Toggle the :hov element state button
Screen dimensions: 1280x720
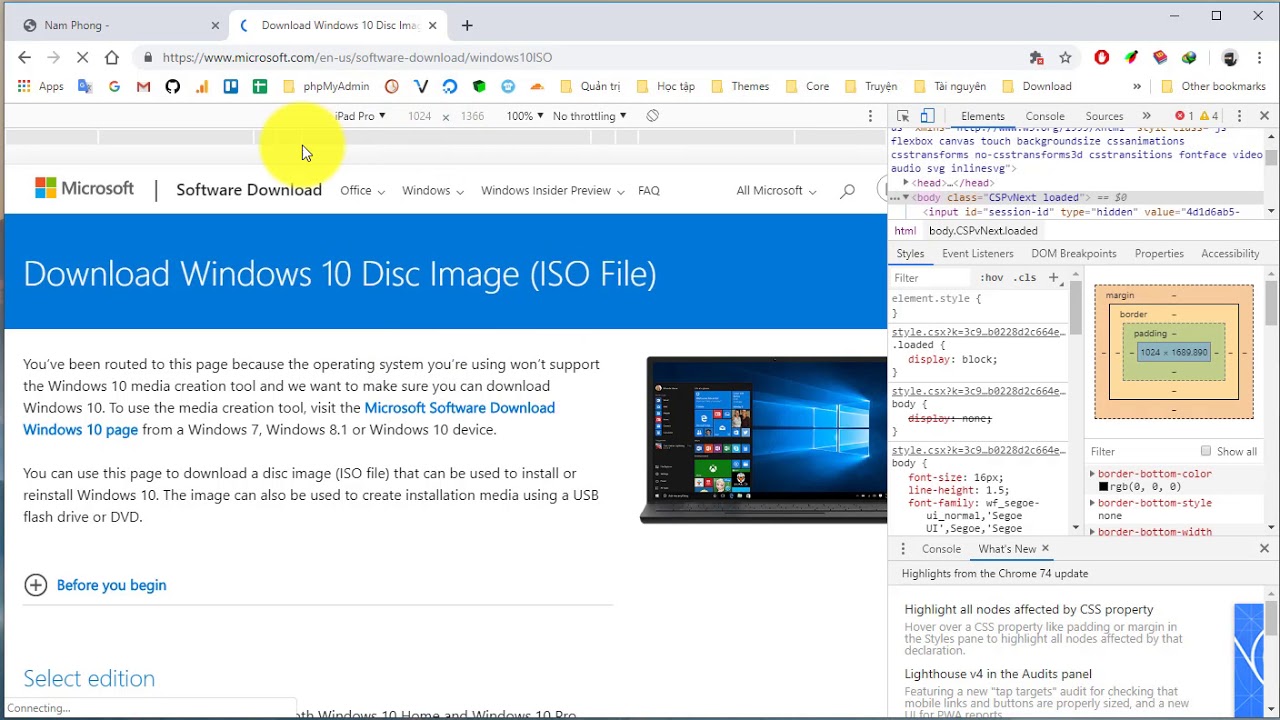[991, 278]
